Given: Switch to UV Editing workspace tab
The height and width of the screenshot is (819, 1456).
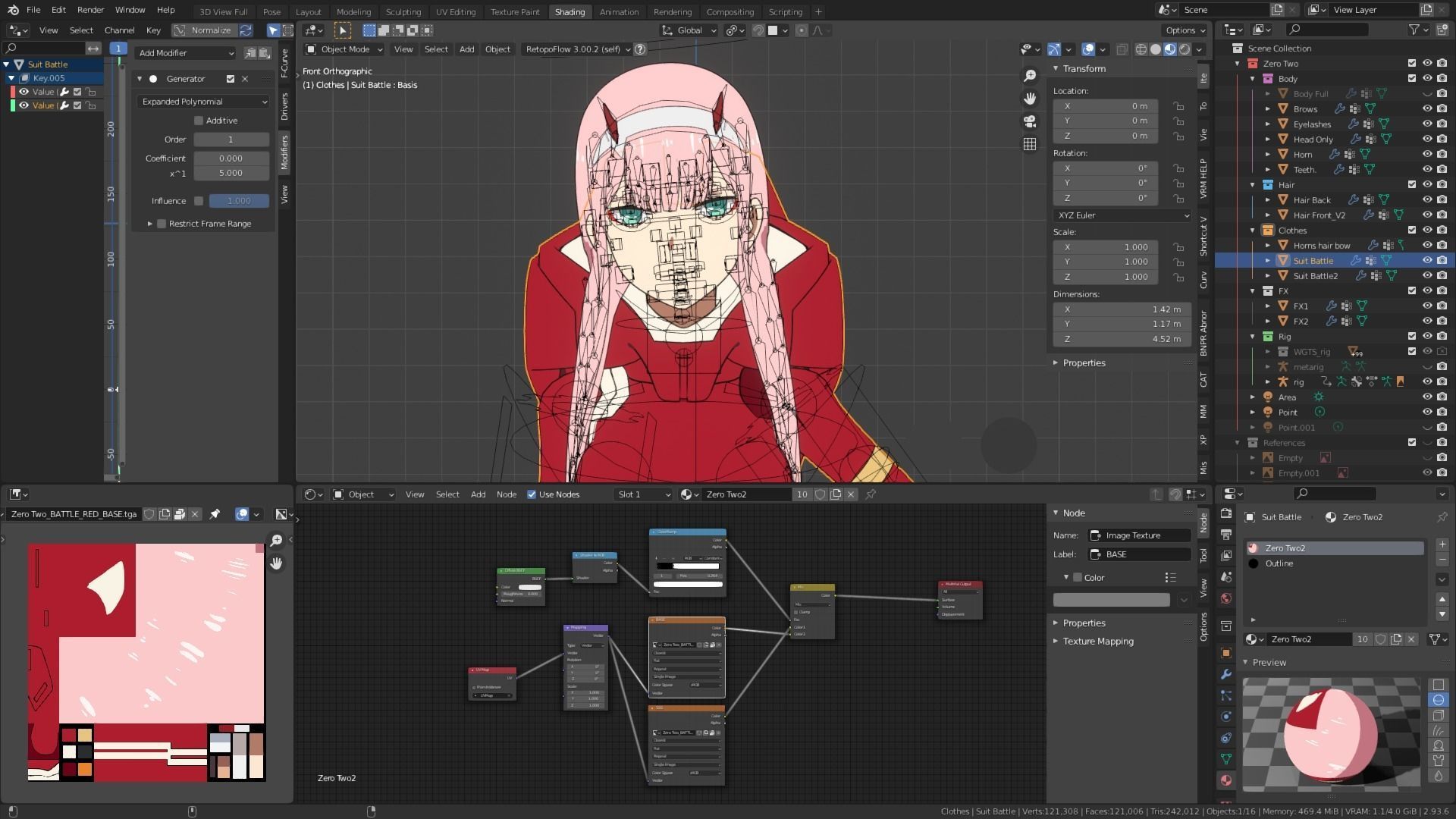Looking at the screenshot, I should [456, 11].
